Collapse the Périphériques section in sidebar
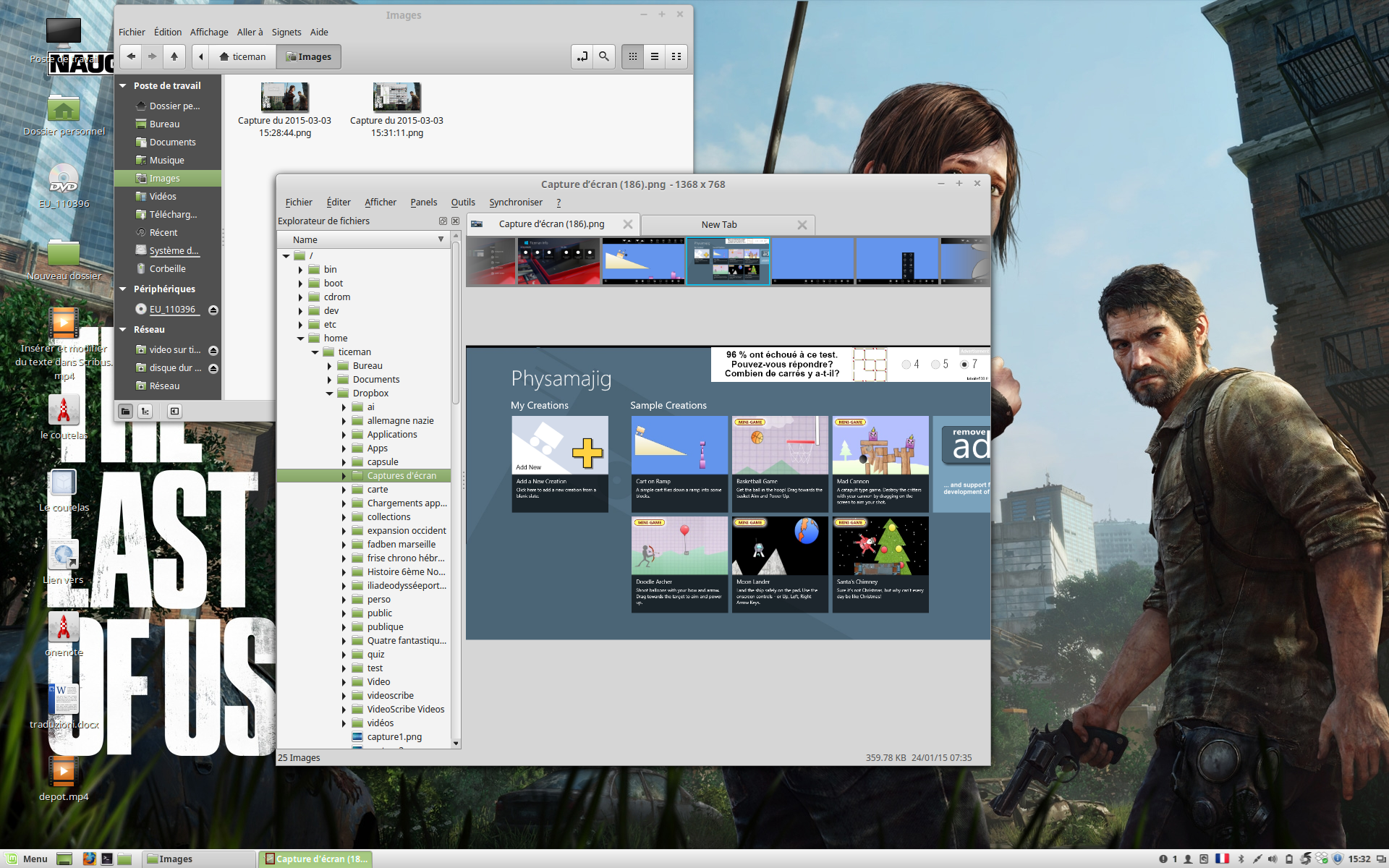 click(x=123, y=289)
